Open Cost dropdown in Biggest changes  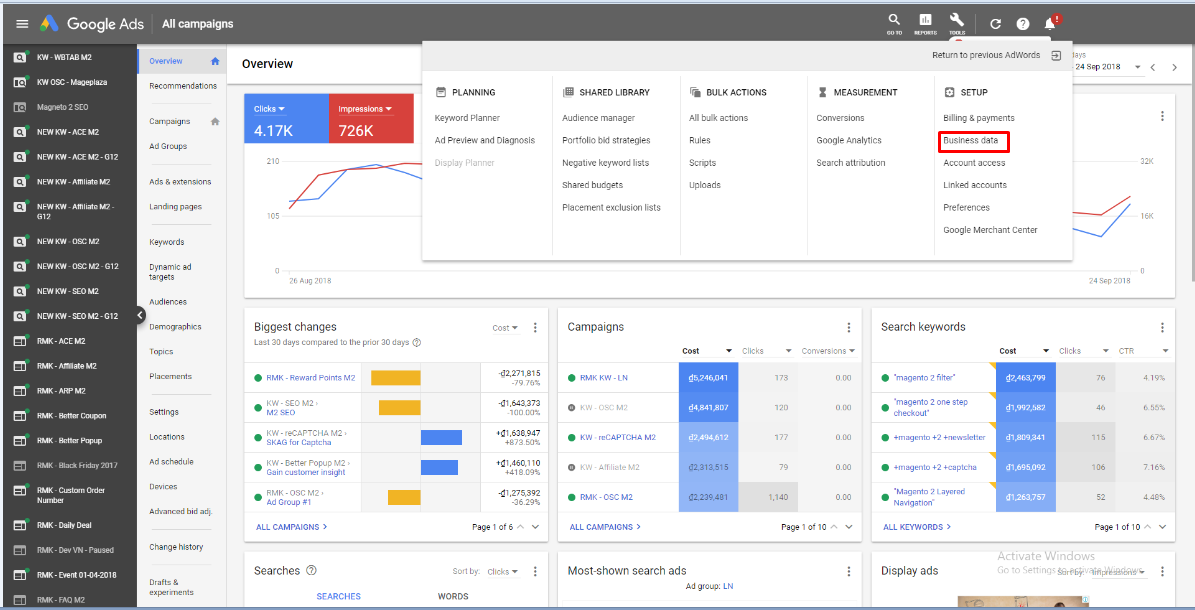click(x=505, y=328)
